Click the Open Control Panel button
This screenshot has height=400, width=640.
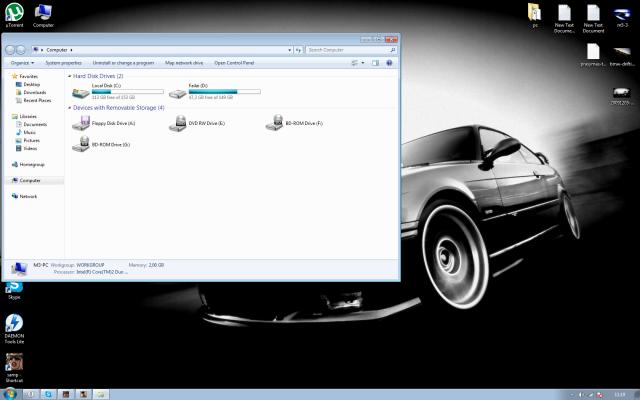coord(234,62)
